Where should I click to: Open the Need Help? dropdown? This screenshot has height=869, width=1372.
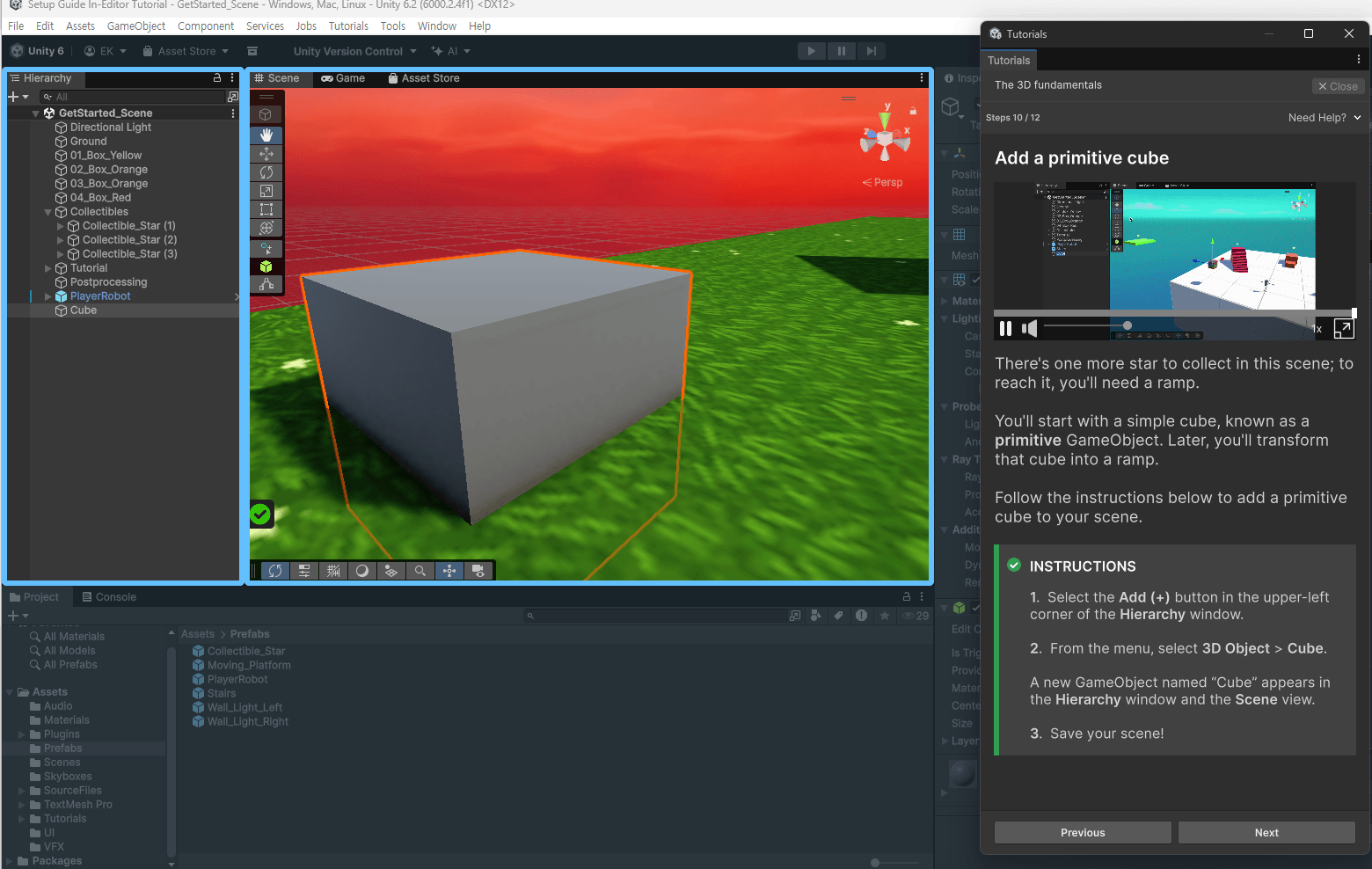click(1324, 118)
